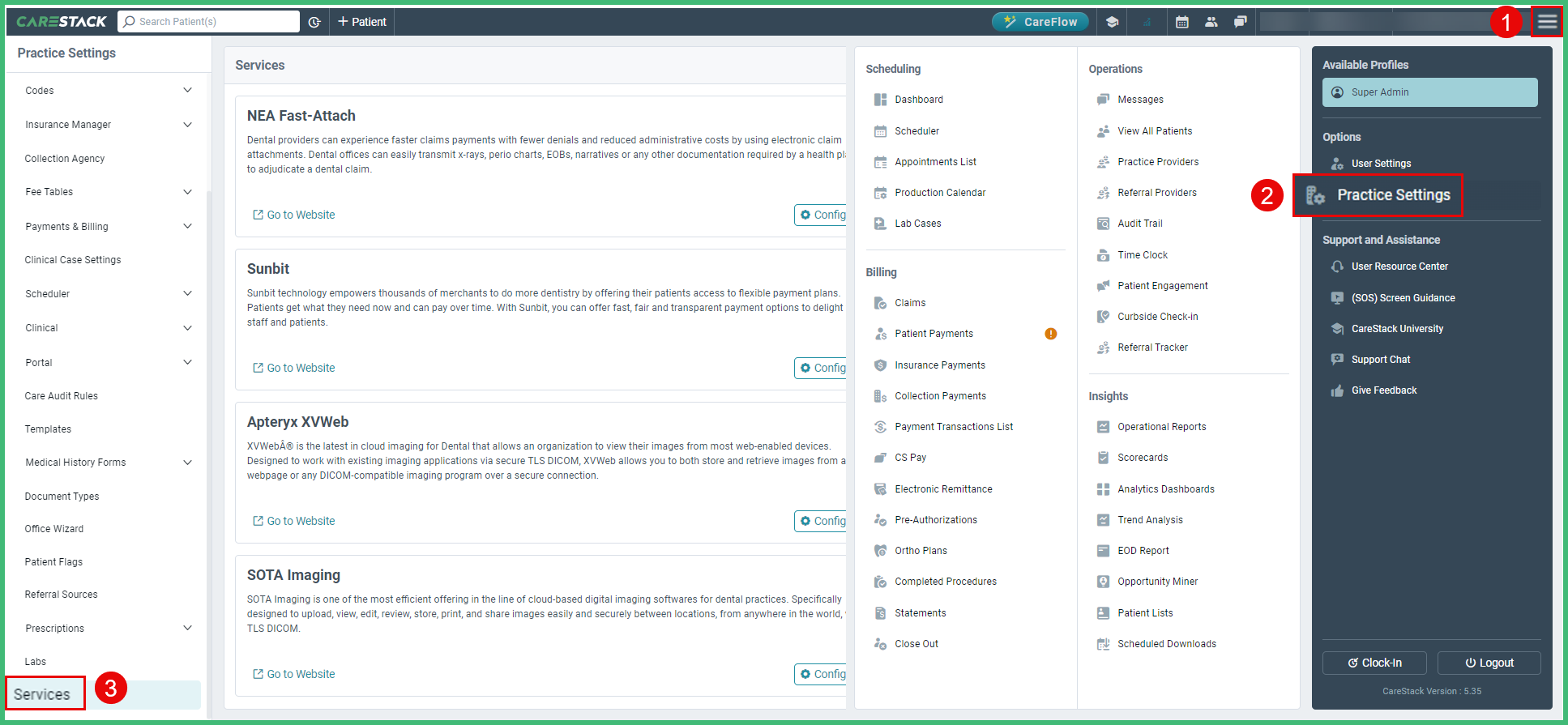This screenshot has height=725, width=1568.
Task: Expand the Fee Tables chevron
Action: [187, 192]
